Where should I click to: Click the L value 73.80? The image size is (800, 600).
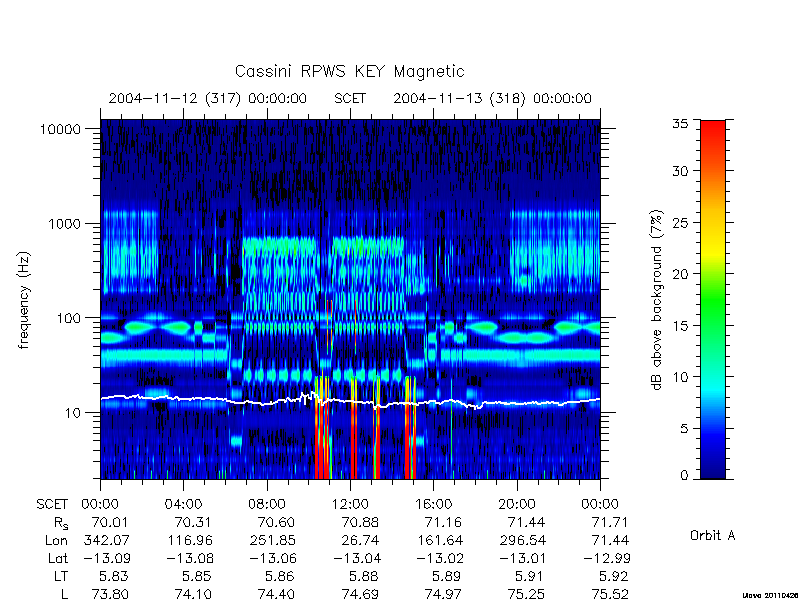(110, 594)
